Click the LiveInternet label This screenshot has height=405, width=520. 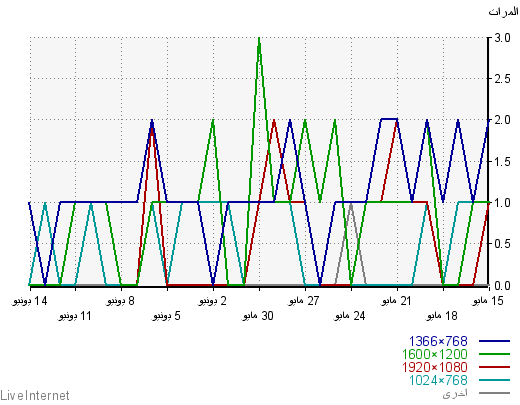pyautogui.click(x=35, y=396)
